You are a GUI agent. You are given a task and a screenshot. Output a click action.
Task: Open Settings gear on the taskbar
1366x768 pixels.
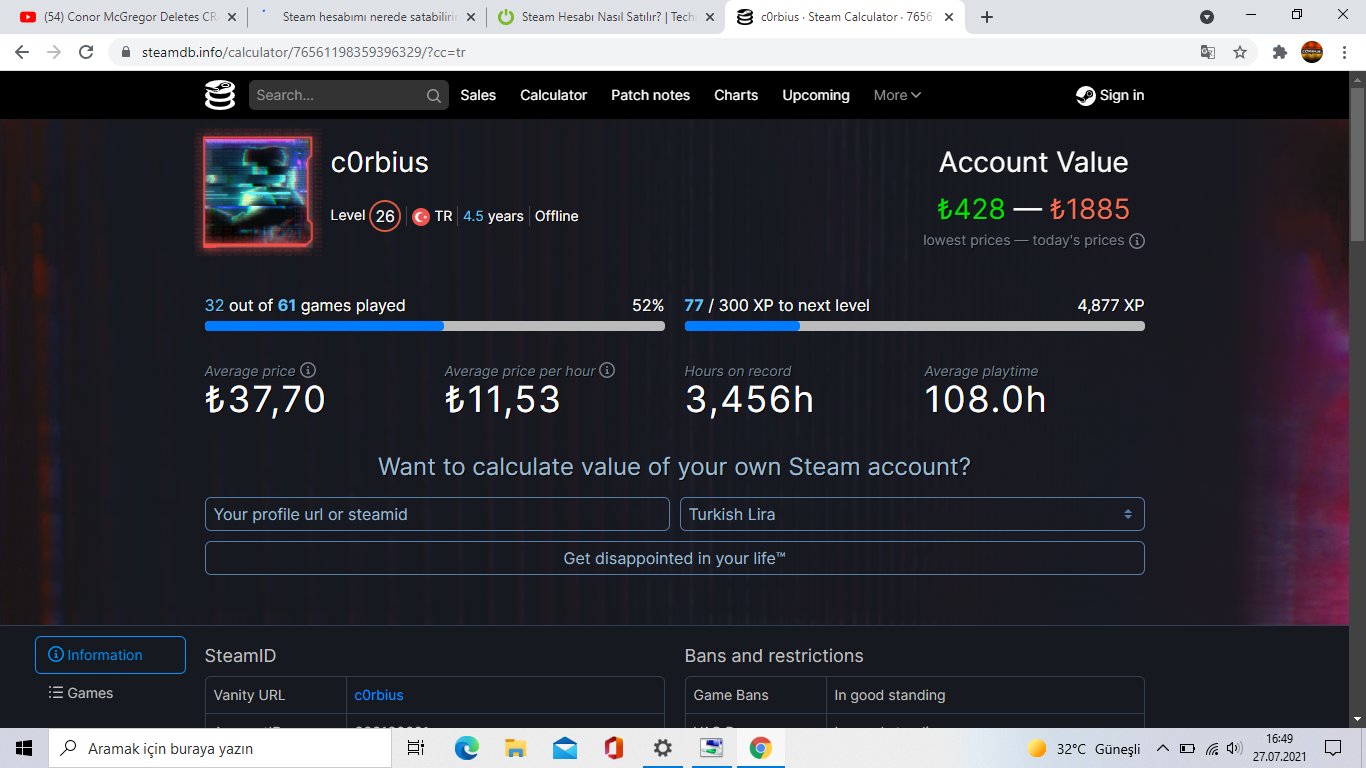point(662,748)
